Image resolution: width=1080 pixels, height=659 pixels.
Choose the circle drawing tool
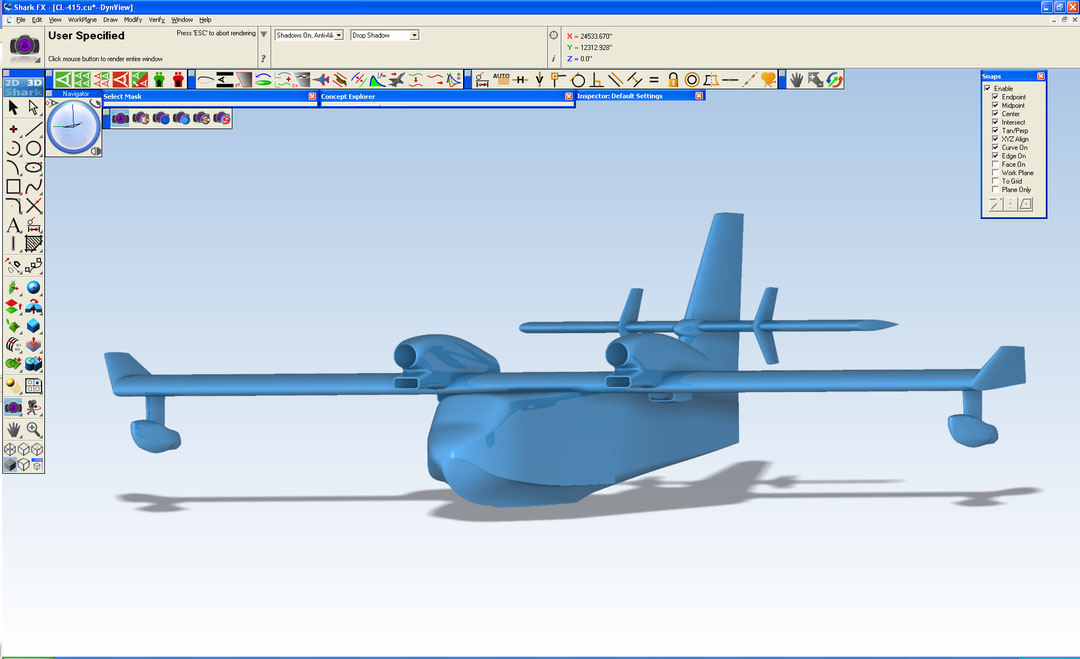point(34,148)
